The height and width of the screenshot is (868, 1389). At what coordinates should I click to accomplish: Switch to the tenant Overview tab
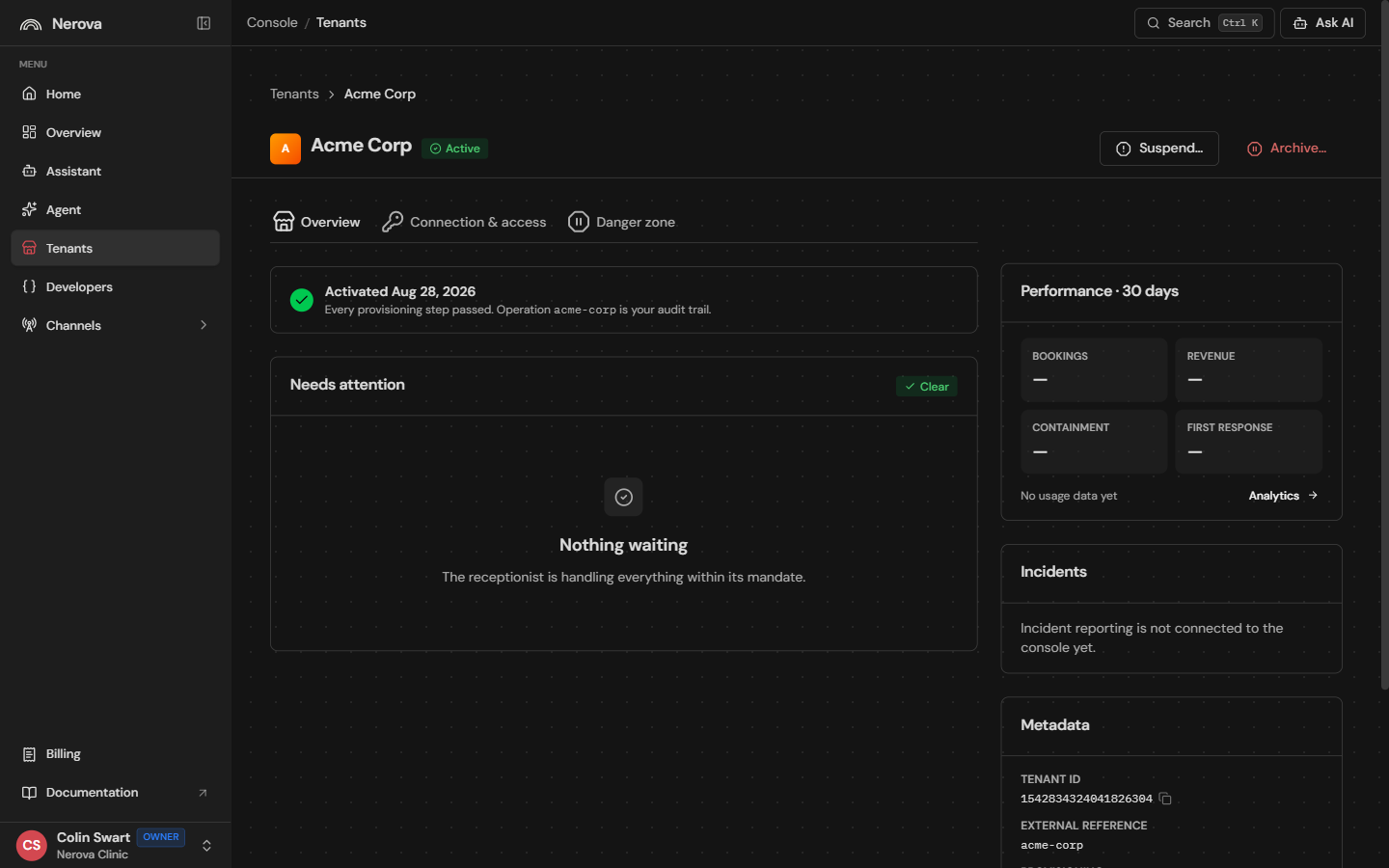point(316,222)
